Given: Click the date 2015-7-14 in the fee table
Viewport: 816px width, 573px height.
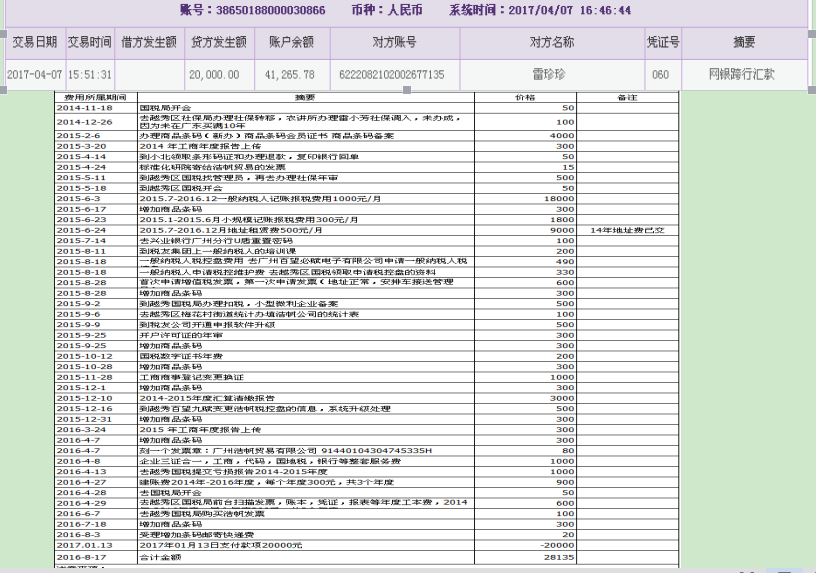Looking at the screenshot, I should coord(81,240).
